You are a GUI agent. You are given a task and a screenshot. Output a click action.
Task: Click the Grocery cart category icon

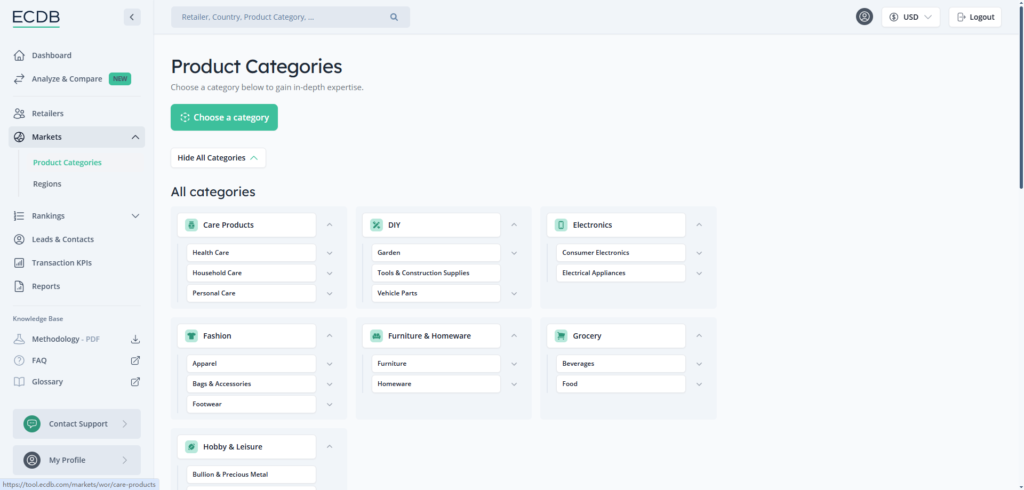(561, 336)
